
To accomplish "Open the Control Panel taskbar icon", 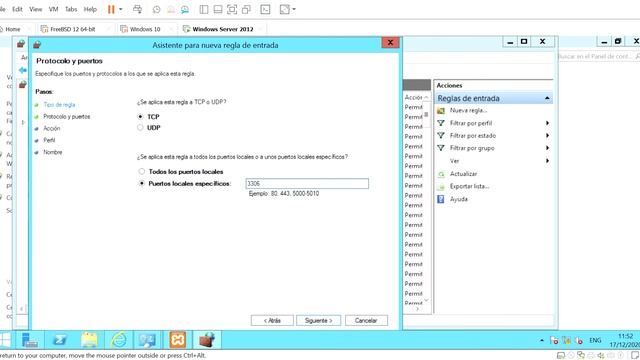I will (147, 340).
